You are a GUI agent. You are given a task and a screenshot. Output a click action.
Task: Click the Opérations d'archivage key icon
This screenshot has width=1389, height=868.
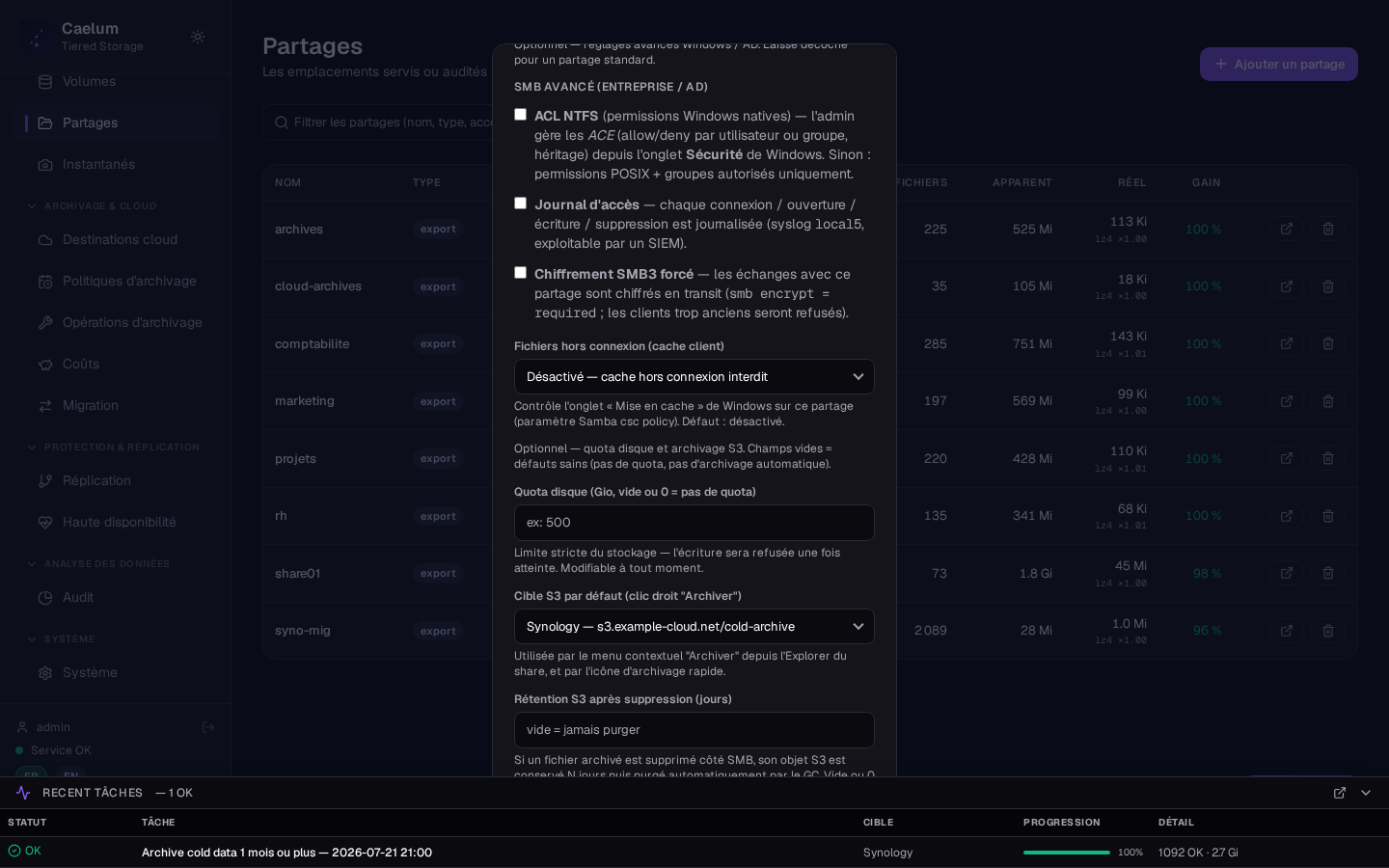(x=45, y=323)
